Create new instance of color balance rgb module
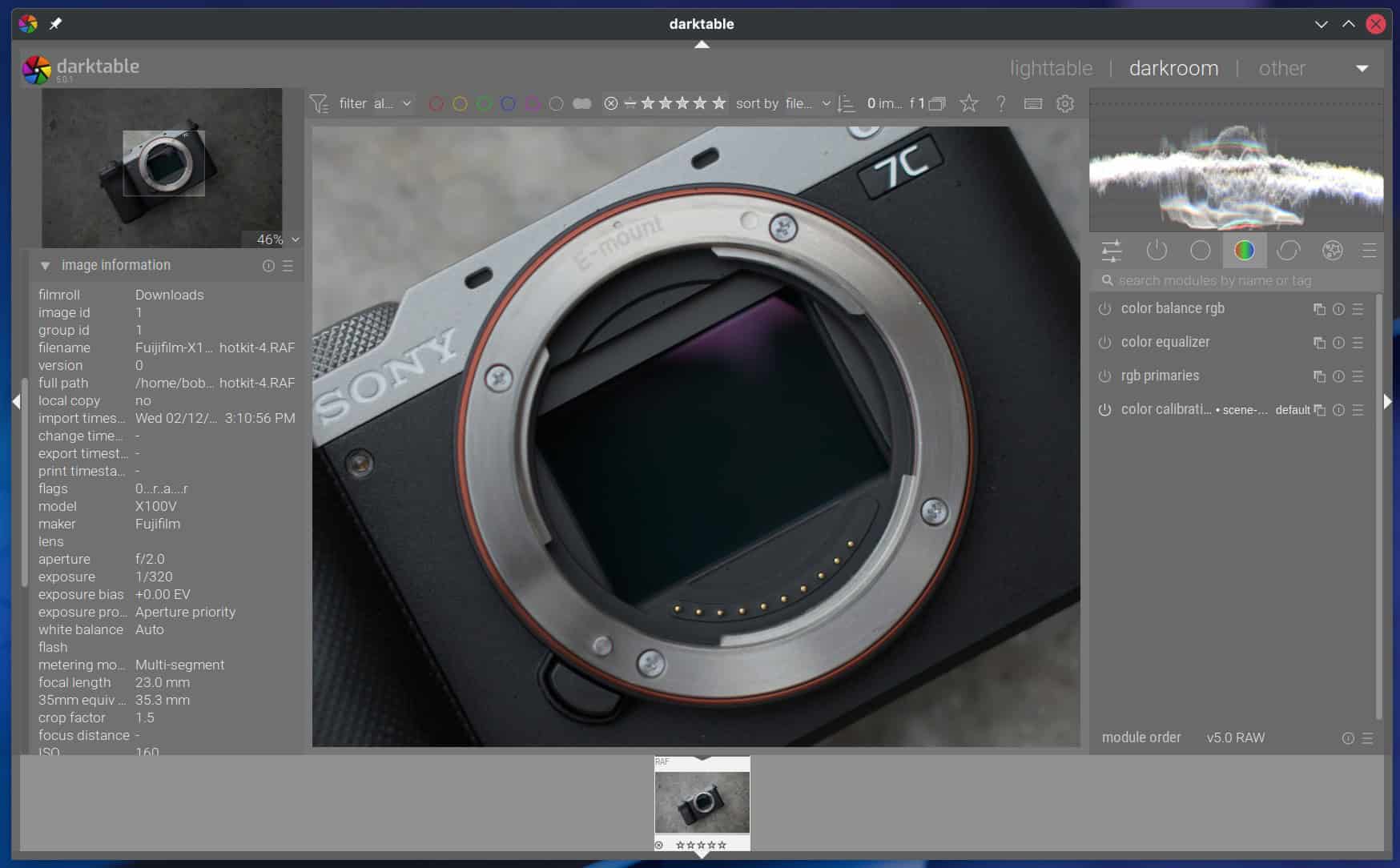The image size is (1400, 868). click(x=1320, y=308)
